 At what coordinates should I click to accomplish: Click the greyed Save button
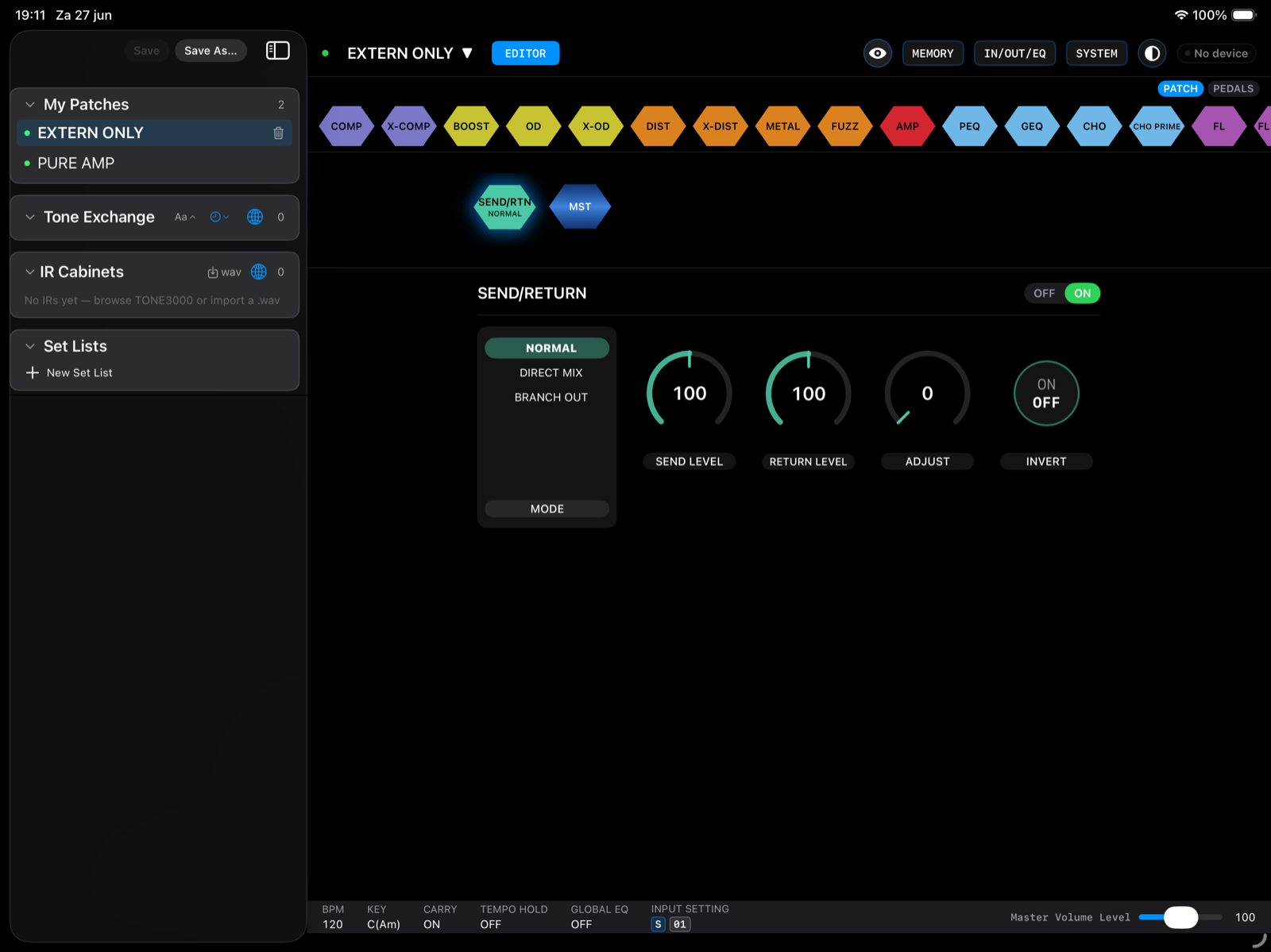point(146,51)
